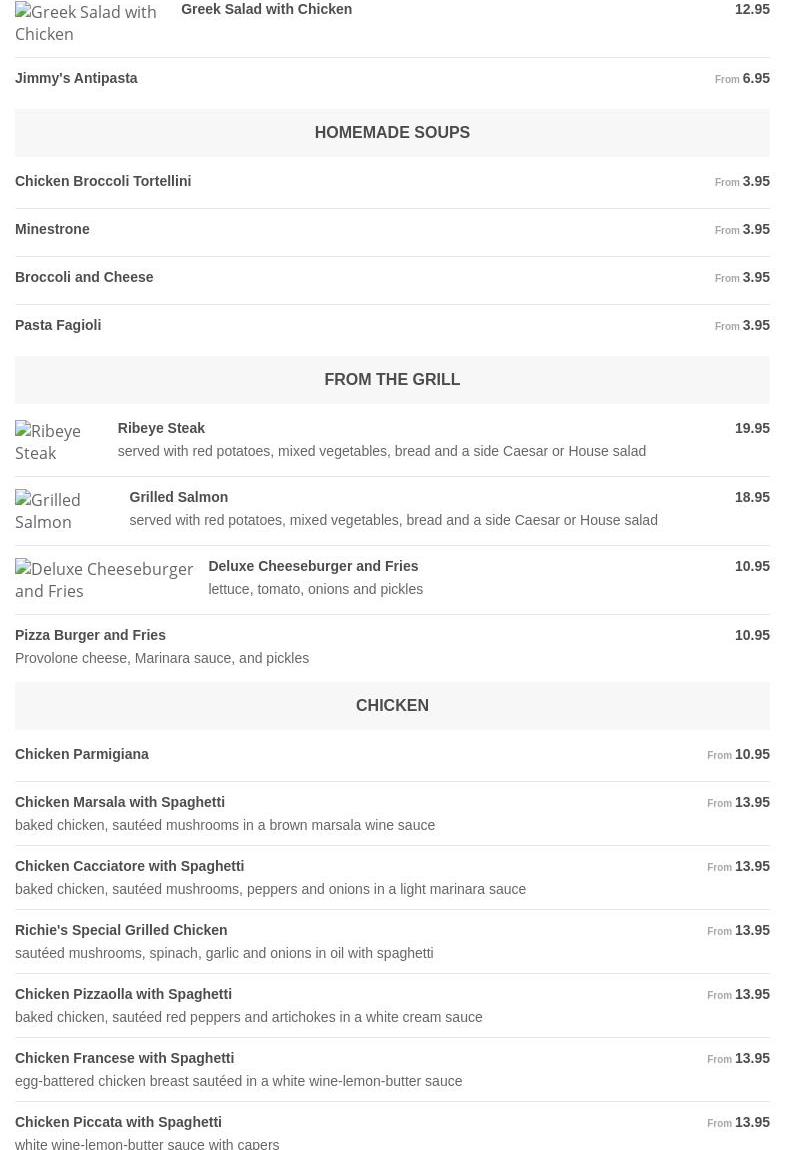Click the Homemade Soups section header
This screenshot has height=1150, width=785.
click(x=392, y=132)
